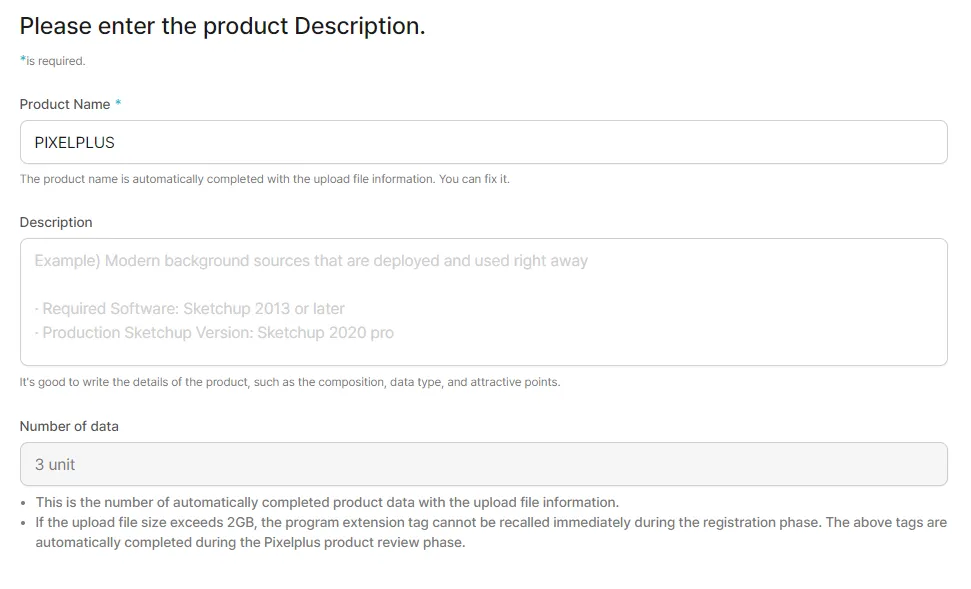Click the product name auto-completion hint text
Viewport: 971px width, 589px height.
click(265, 179)
